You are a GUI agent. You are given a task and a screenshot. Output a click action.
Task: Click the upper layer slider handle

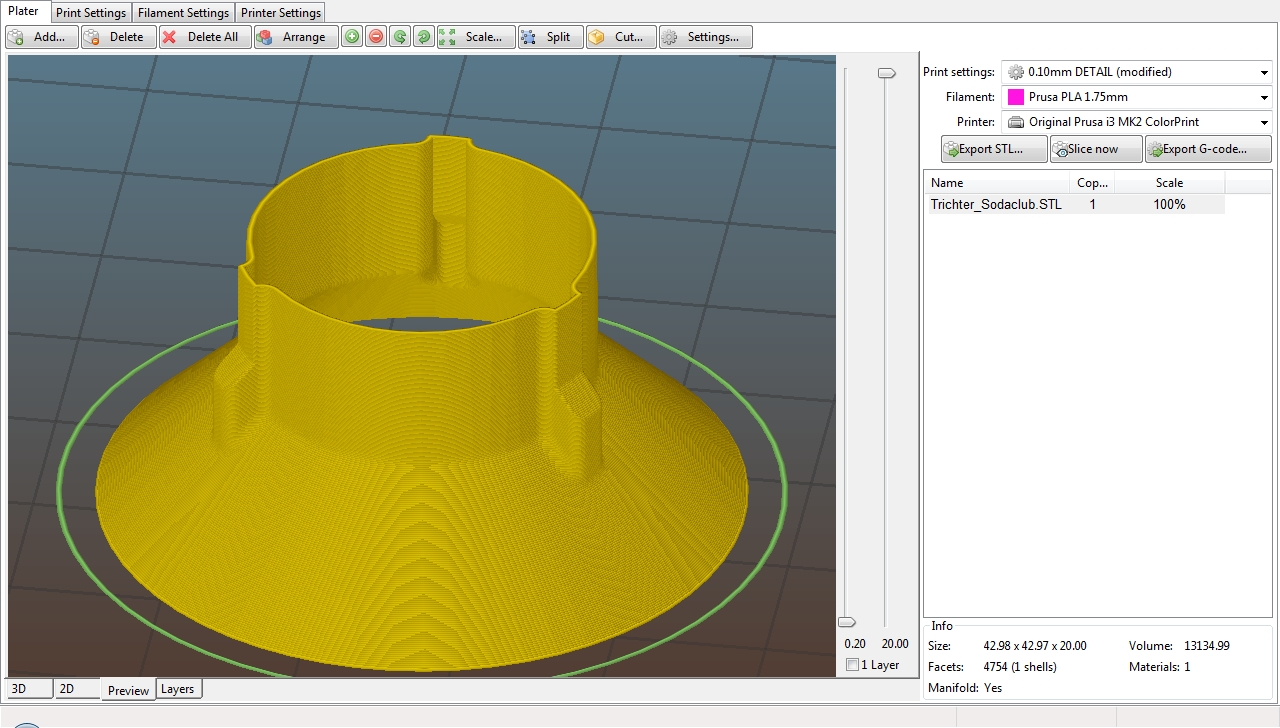886,73
